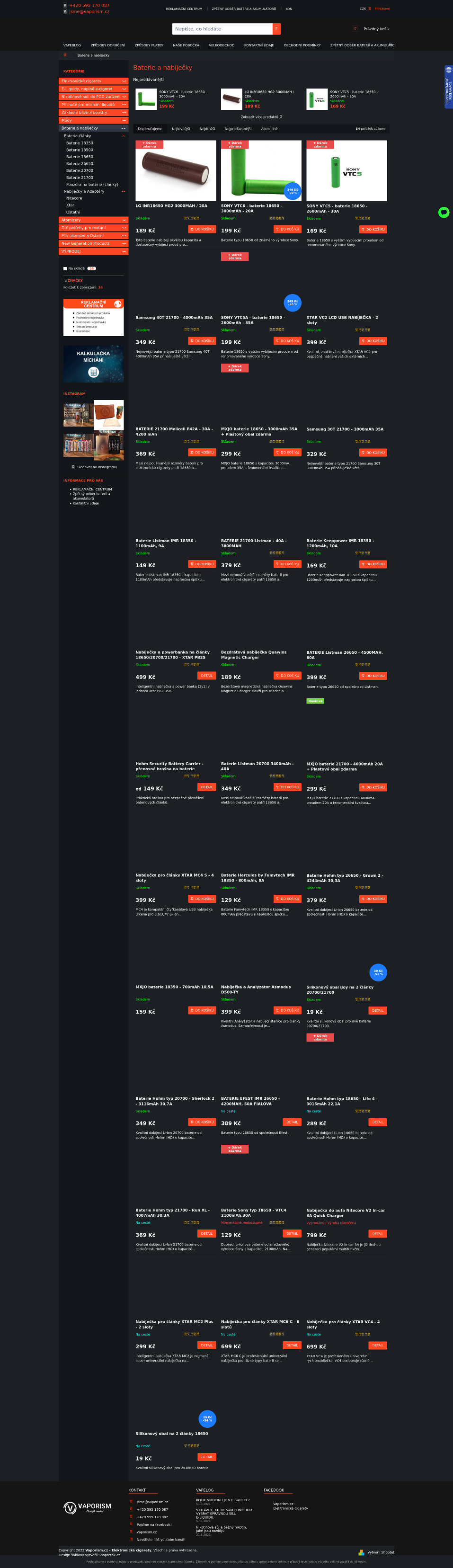
Task: Open the Kolik nikotinu je v cigaretě article
Action: click(x=223, y=1500)
